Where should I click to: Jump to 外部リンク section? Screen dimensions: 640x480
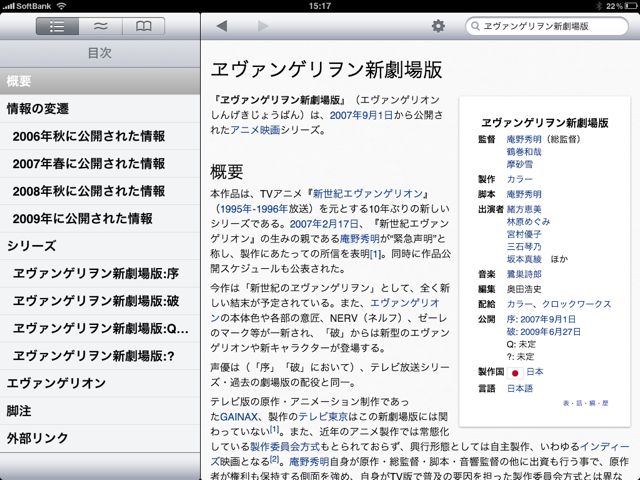tap(100, 438)
